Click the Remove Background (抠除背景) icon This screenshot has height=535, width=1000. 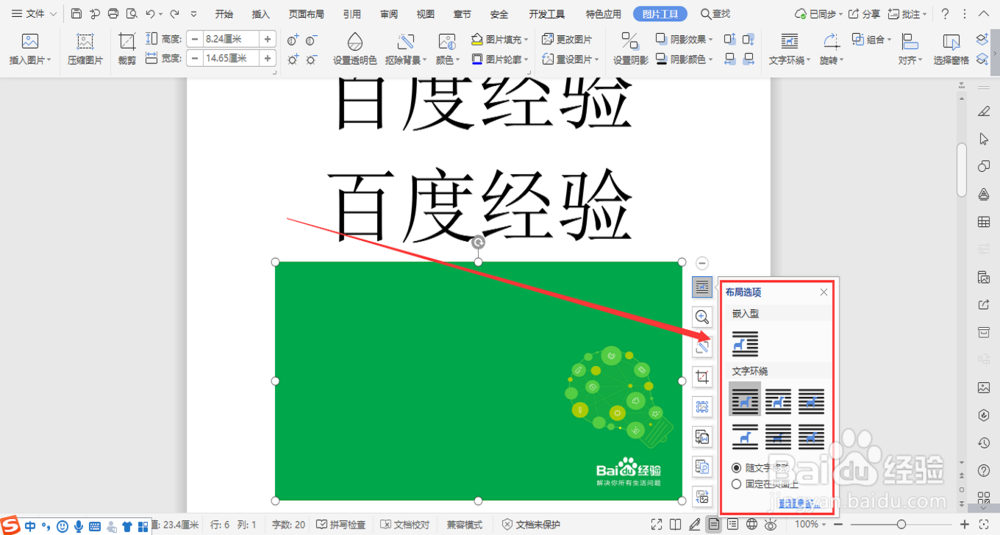coord(406,42)
